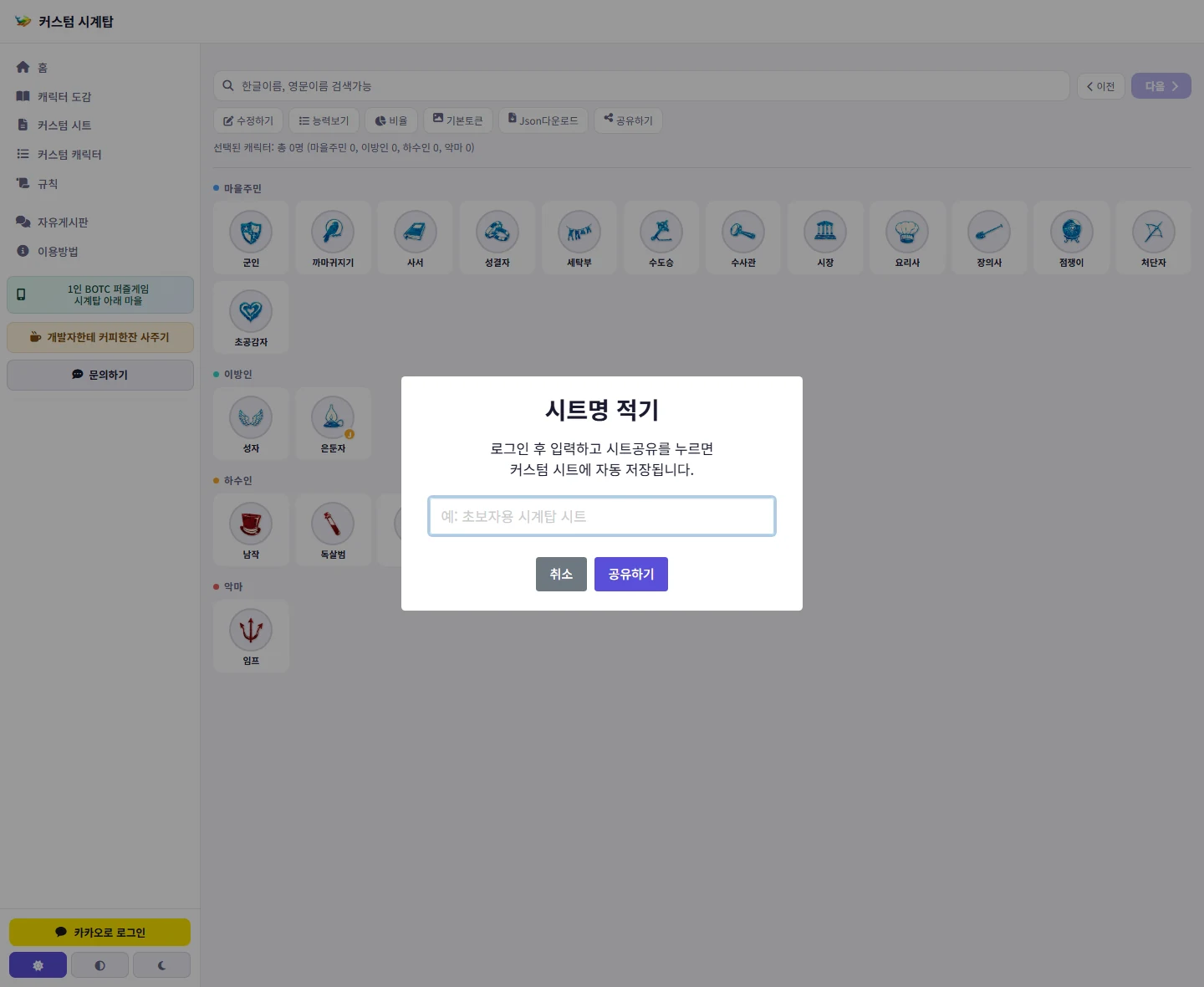Screen dimensions: 1204x987
Task: Pick the 임프 demon icon
Action: pos(251,630)
